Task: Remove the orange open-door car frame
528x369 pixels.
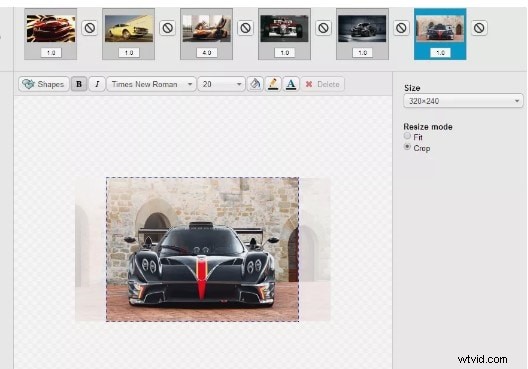Action: pyautogui.click(x=245, y=28)
